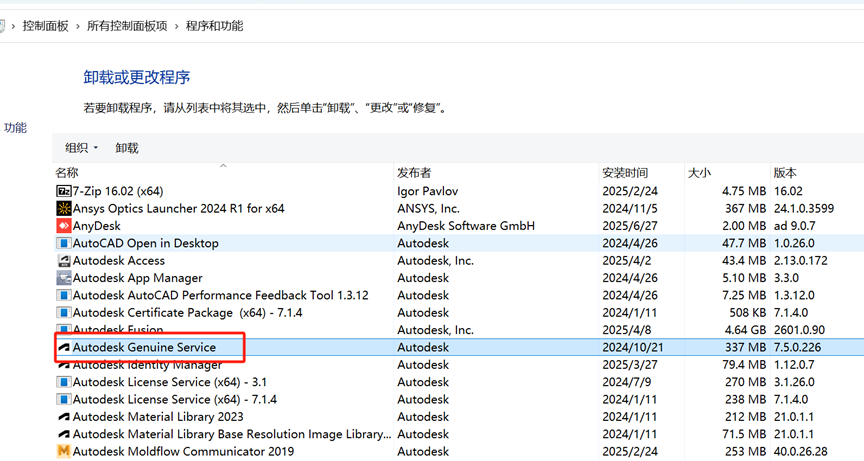Expand chevron after 控制面板 breadcrumb
Screen dimensions: 864x461
pyautogui.click(x=78, y=26)
